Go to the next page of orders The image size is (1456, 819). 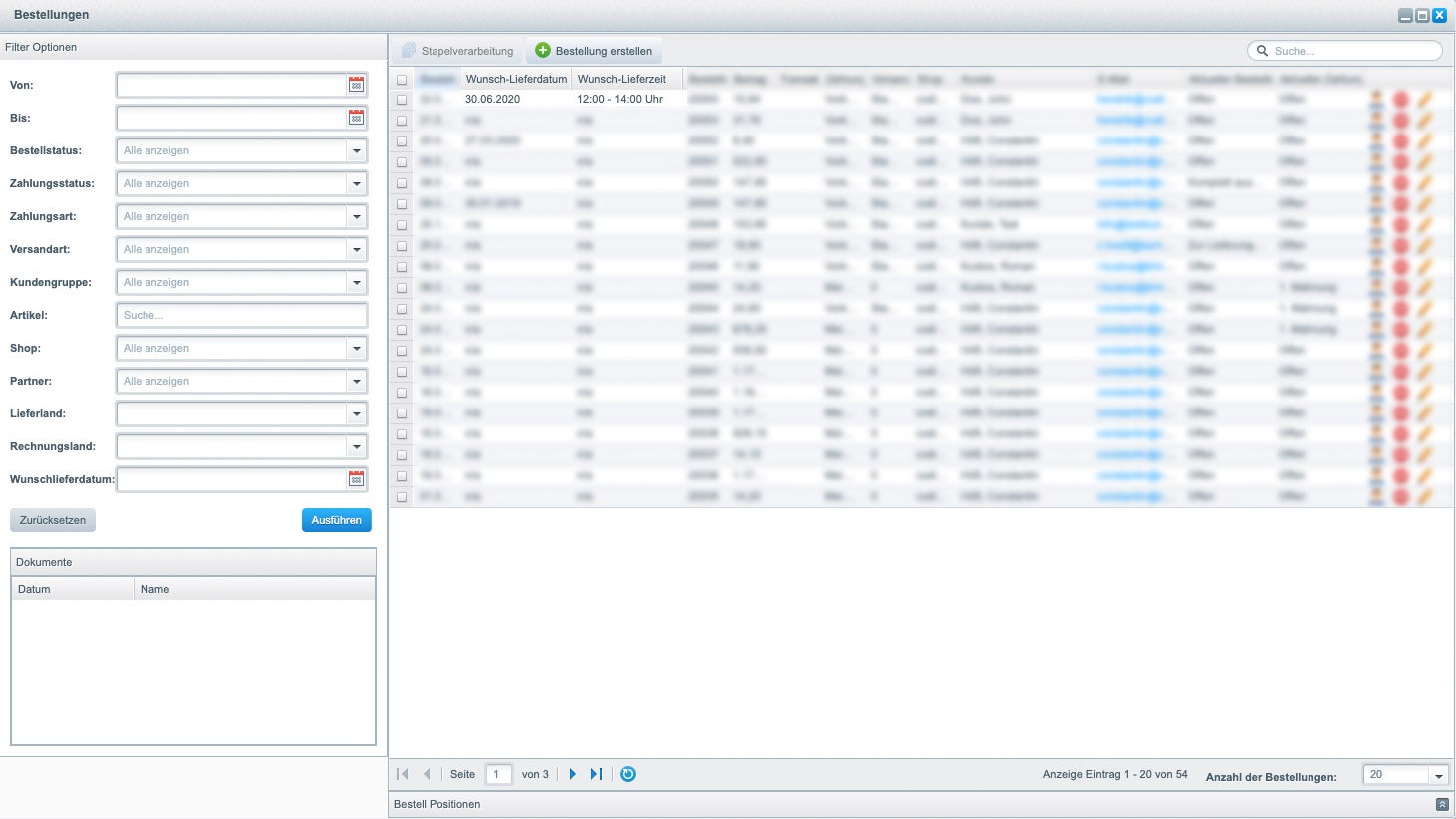click(572, 774)
